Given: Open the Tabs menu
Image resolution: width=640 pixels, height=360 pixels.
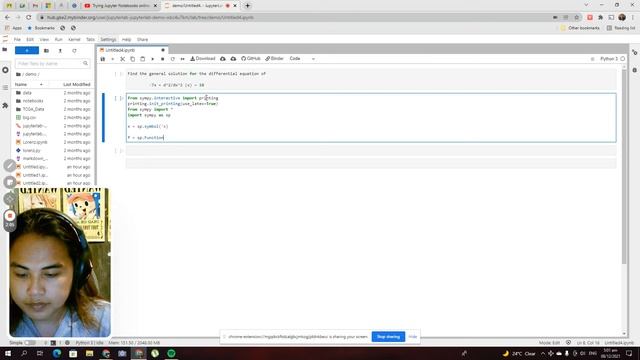Looking at the screenshot, I should (90, 40).
